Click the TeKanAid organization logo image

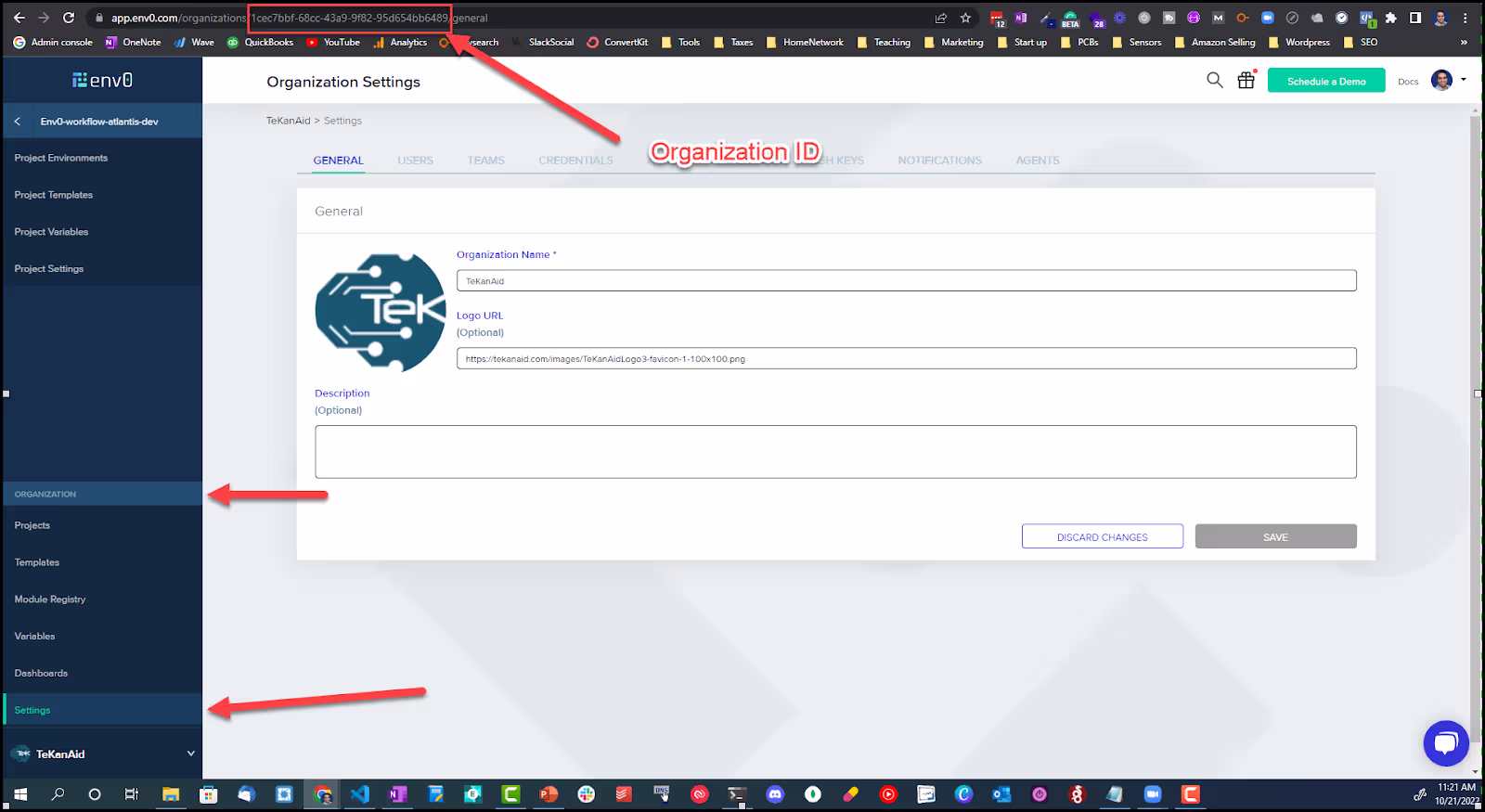click(381, 313)
